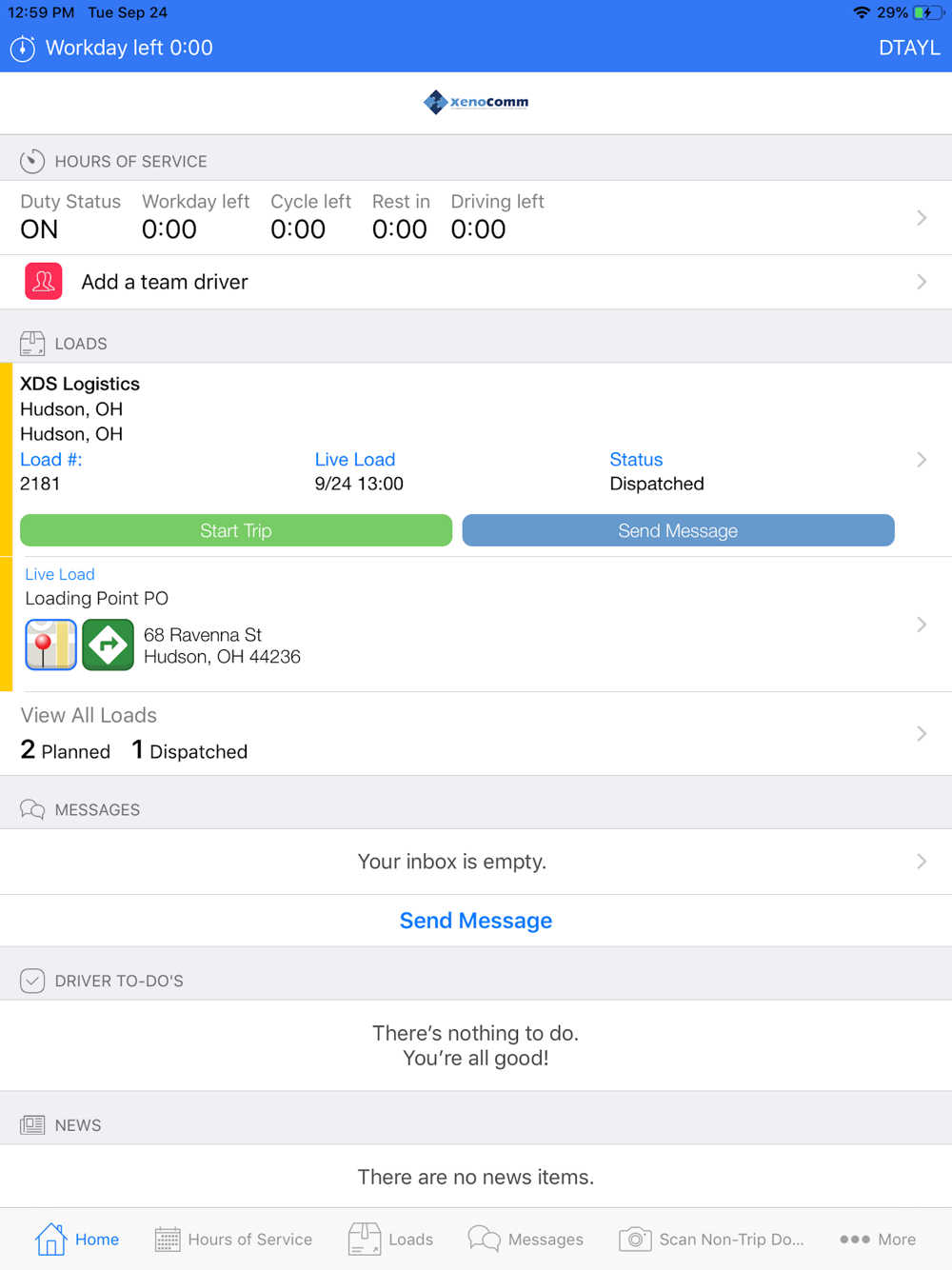Open map pin for 68 Ravenna St
Image resolution: width=952 pixels, height=1270 pixels.
(50, 645)
